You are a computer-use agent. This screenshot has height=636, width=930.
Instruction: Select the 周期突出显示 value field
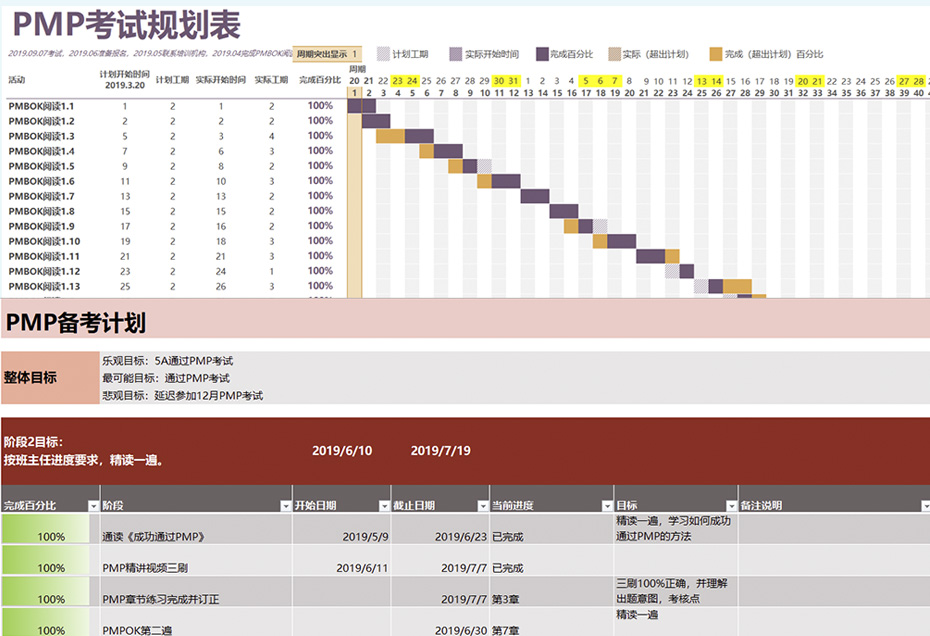tap(355, 54)
